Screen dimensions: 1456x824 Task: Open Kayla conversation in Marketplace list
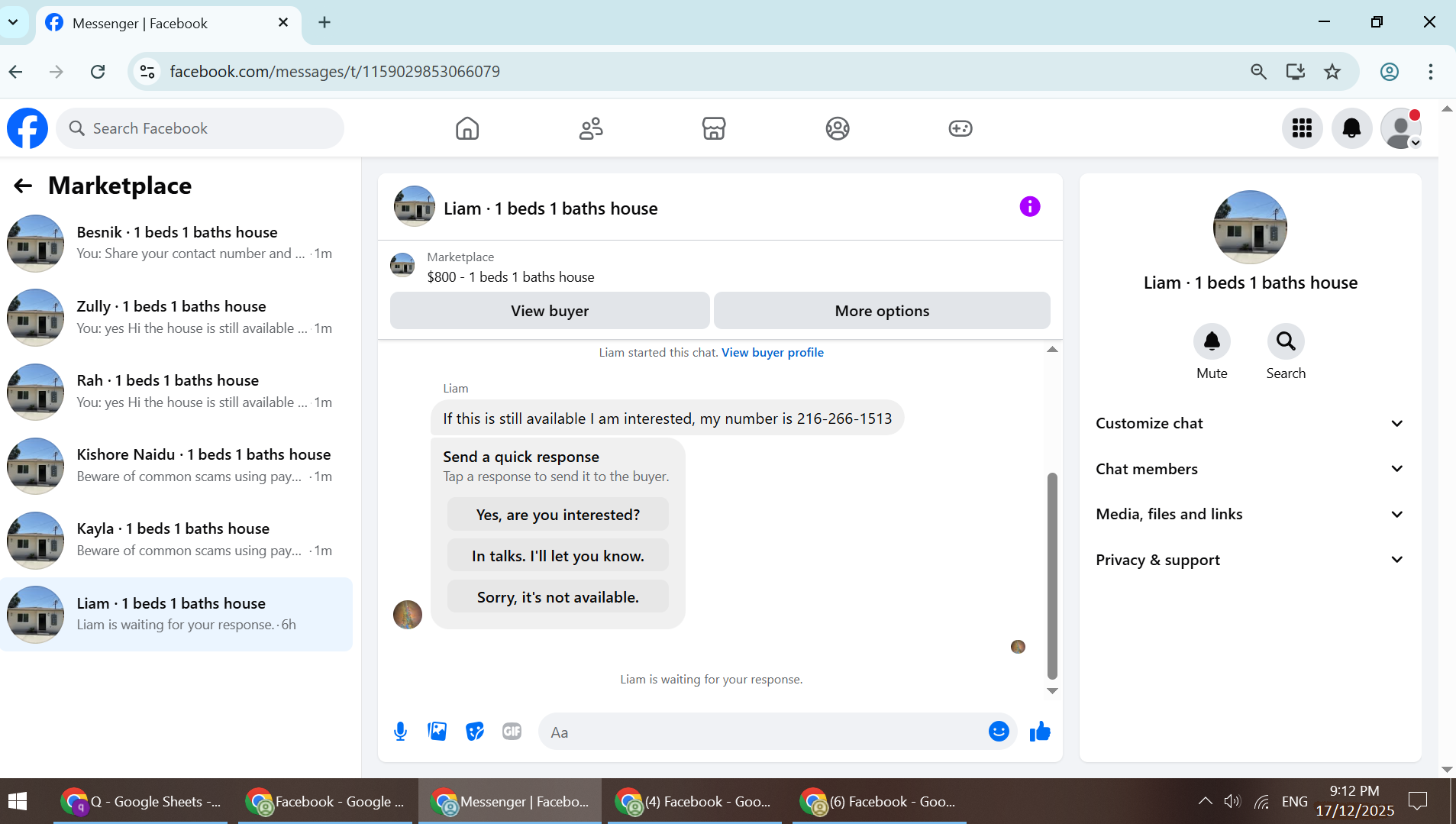[x=176, y=539]
